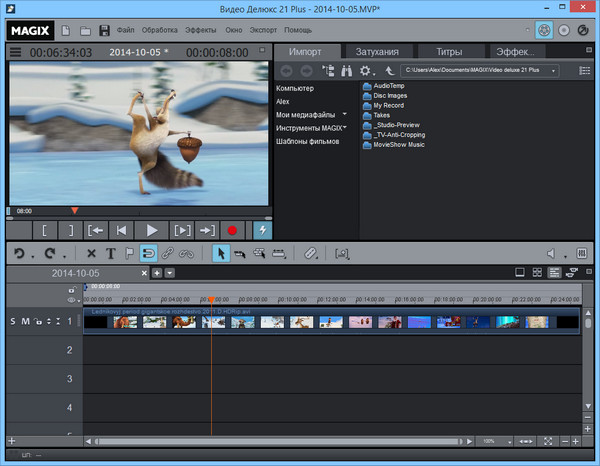Image resolution: width=600 pixels, height=466 pixels.
Task: Open the Компьютер location link
Action: pos(296,88)
